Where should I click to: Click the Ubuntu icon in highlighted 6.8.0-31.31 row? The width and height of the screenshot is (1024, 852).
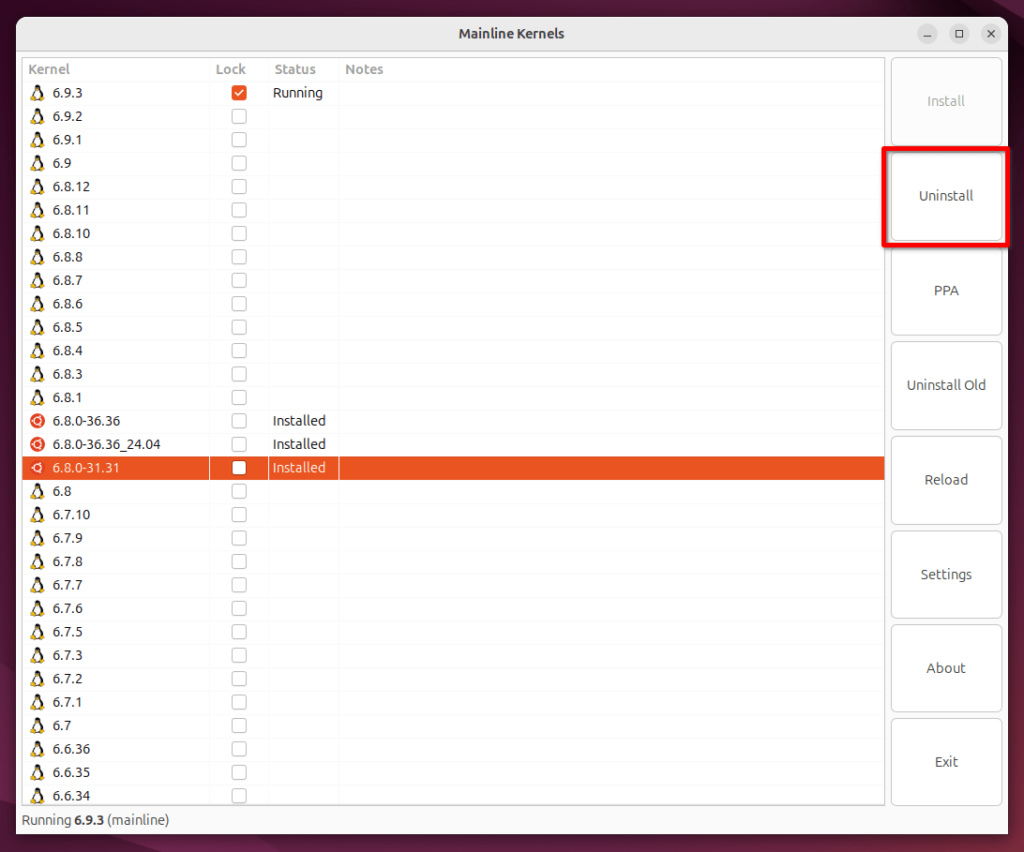click(x=37, y=468)
